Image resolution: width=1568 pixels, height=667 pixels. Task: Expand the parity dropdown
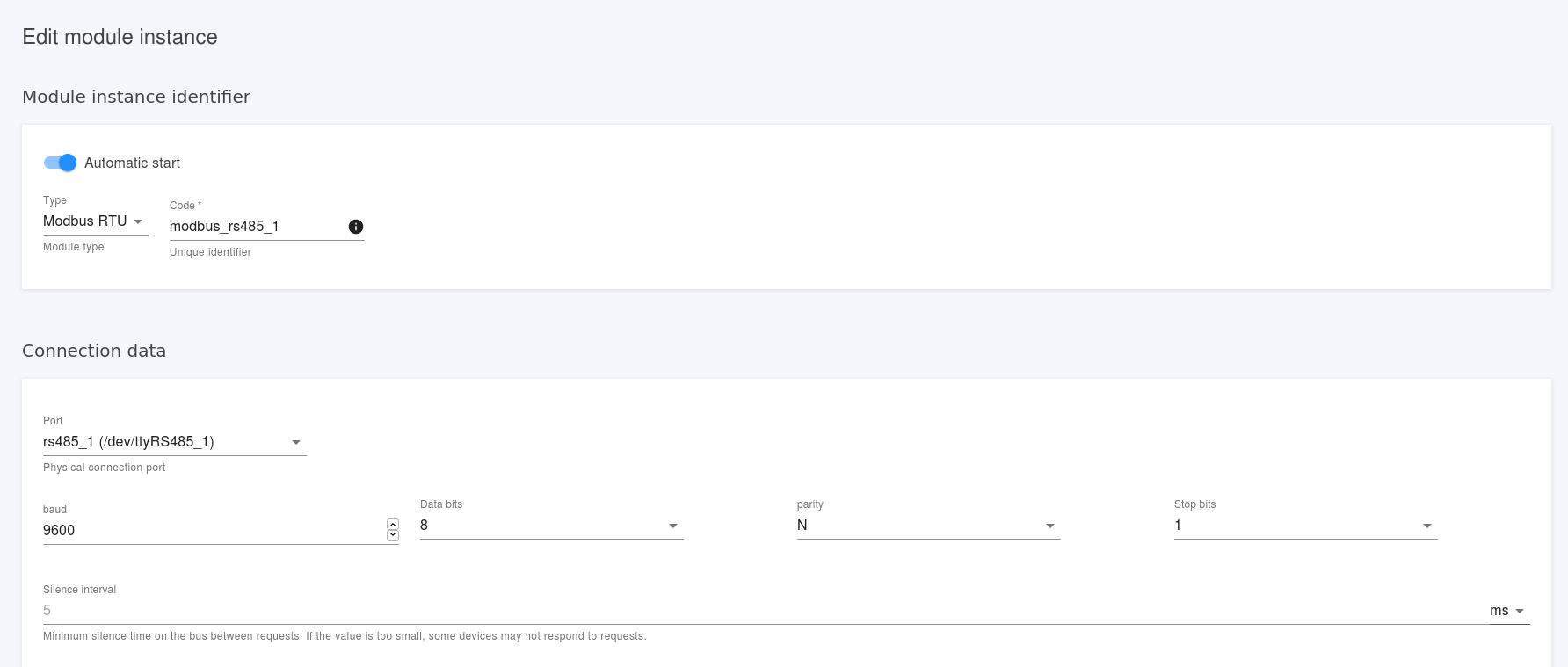coord(928,526)
